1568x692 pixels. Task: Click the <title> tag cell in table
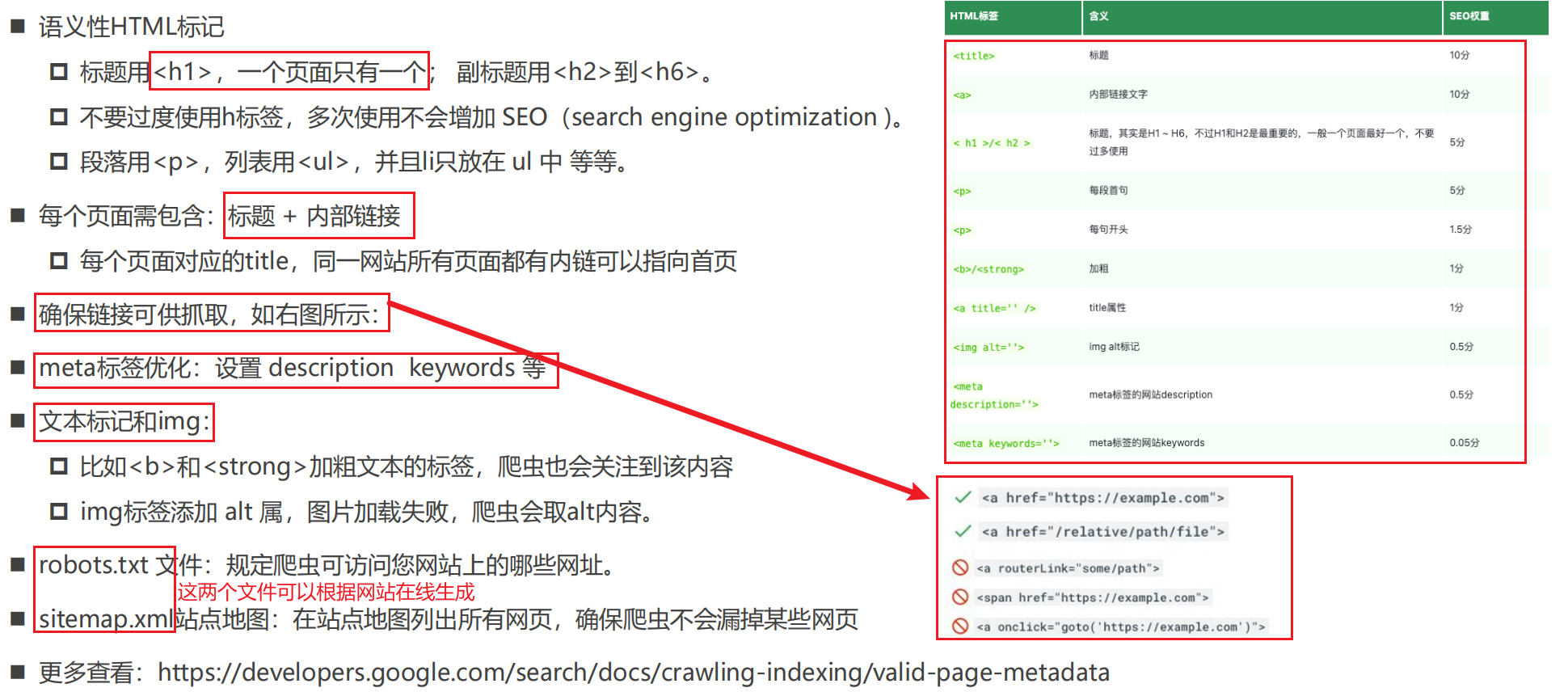click(974, 56)
